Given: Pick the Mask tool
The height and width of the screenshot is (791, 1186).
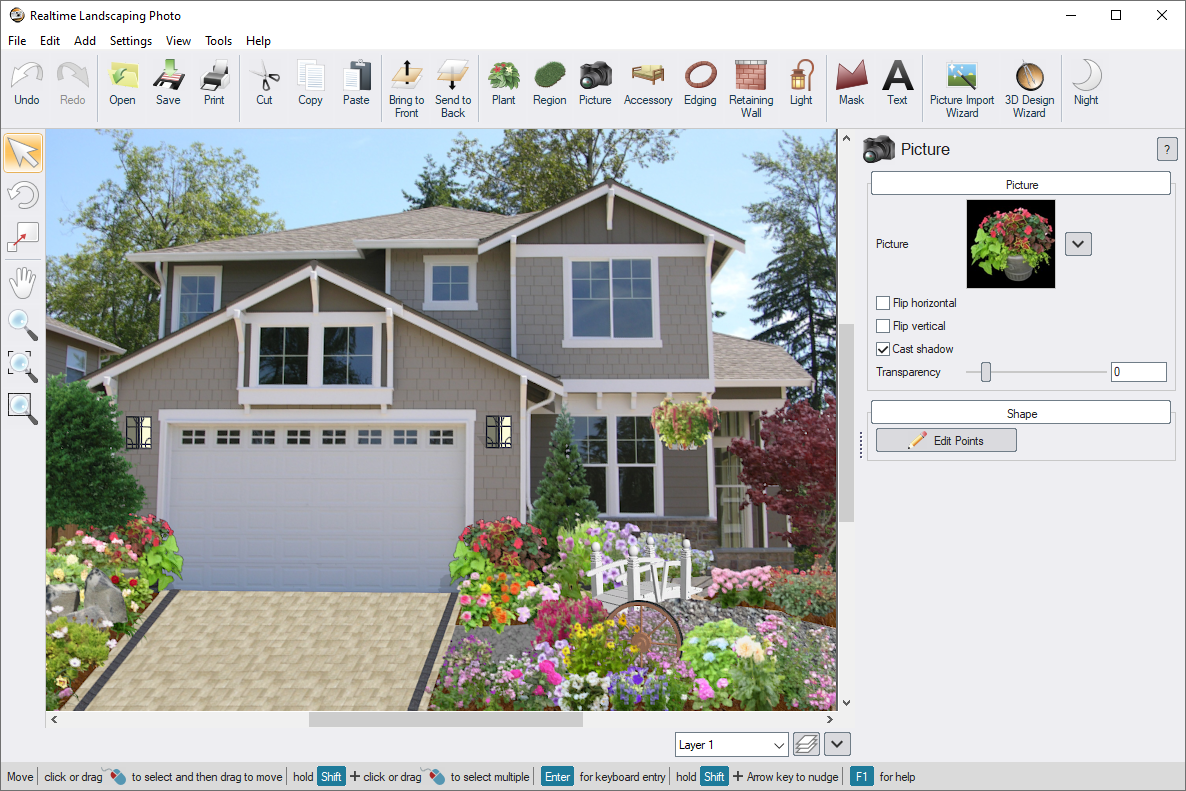Looking at the screenshot, I should tap(851, 85).
